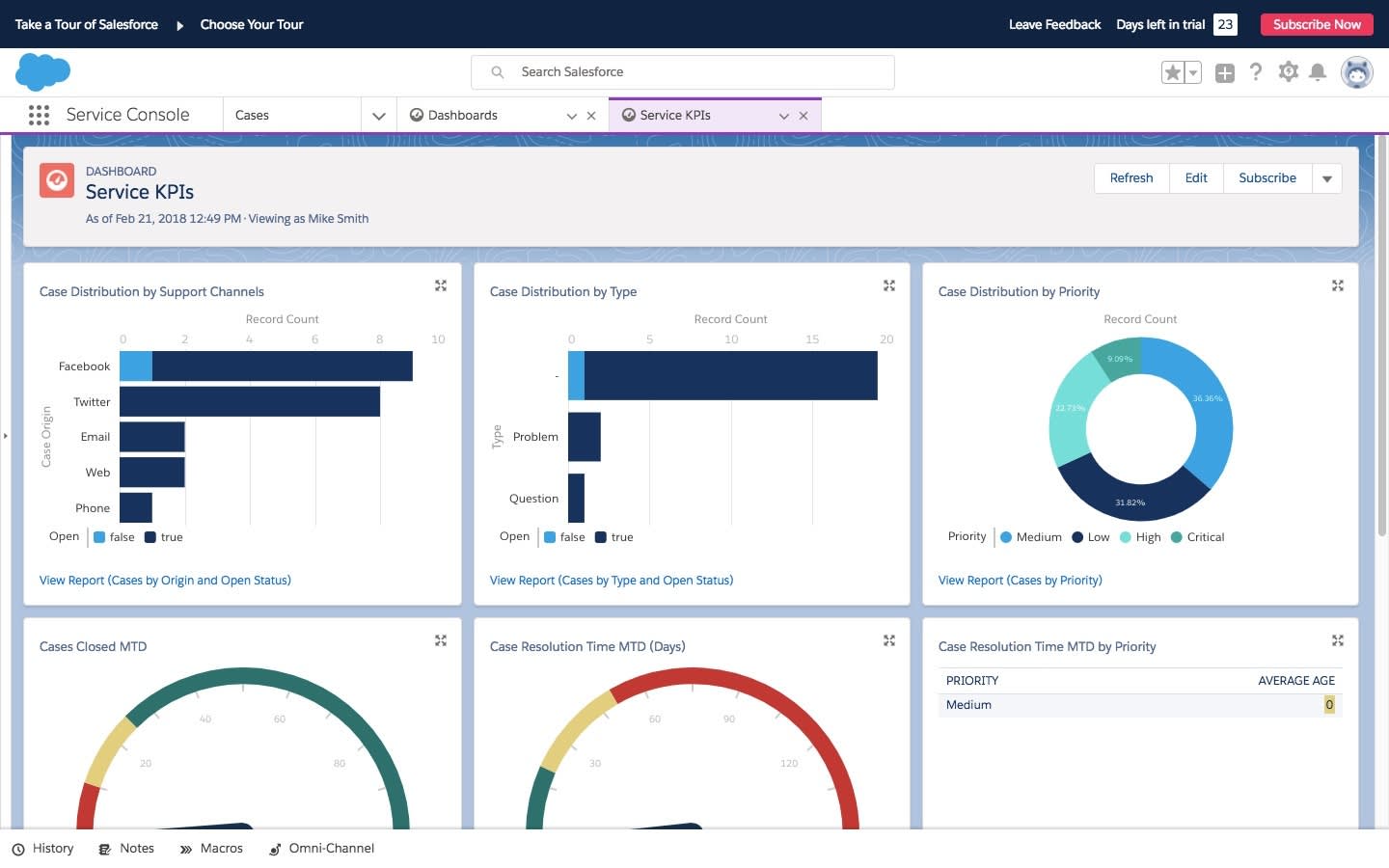1389x868 pixels.
Task: Expand the Cases Closed MTD chart
Action: [441, 640]
